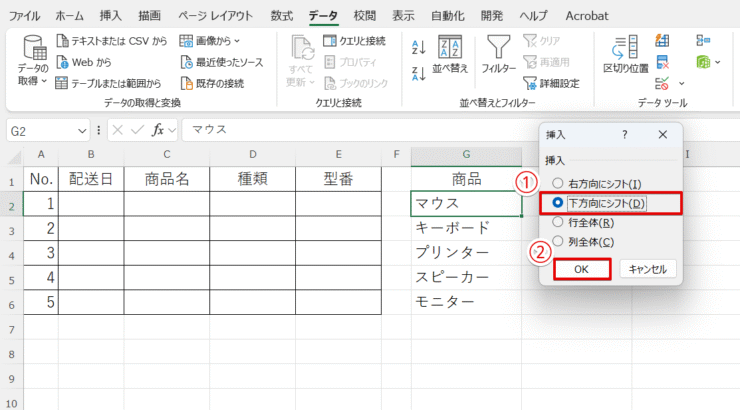Click 再適用 filter button
The height and width of the screenshot is (410, 740).
[x=547, y=62]
